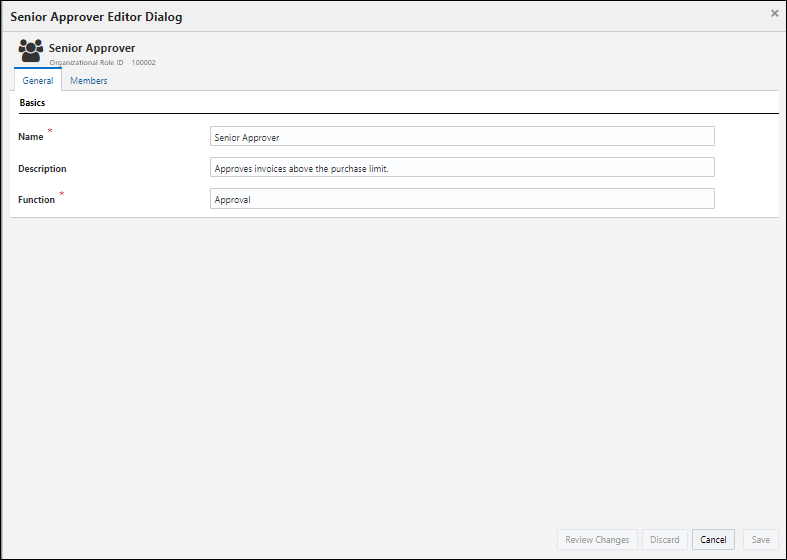Viewport: 787px width, 560px height.
Task: Click the Save button
Action: (x=760, y=539)
